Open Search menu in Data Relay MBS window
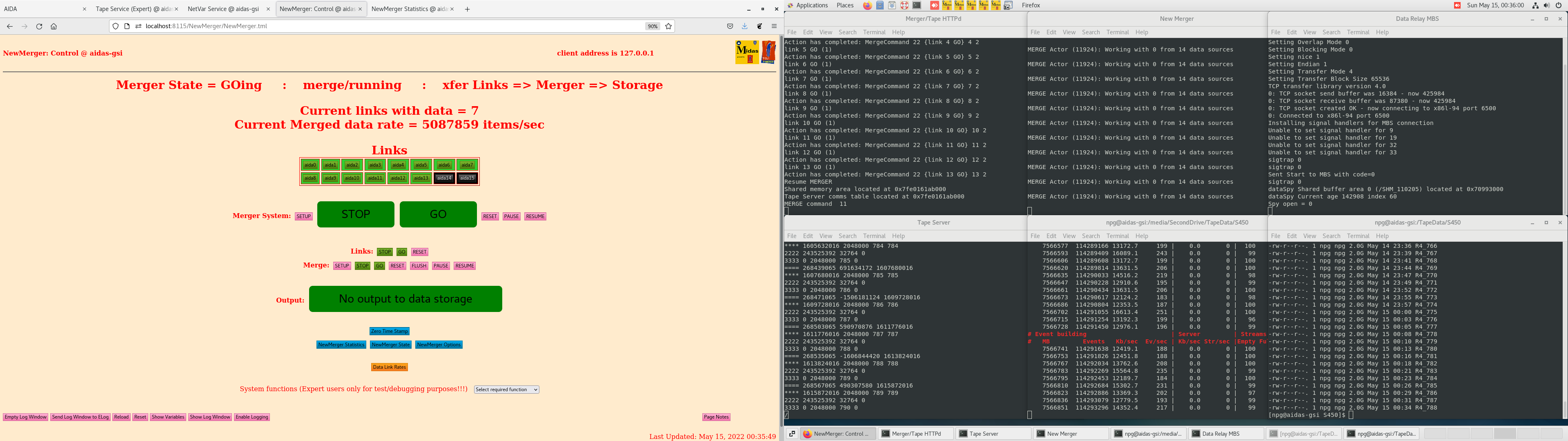The width and height of the screenshot is (1568, 441). tap(1331, 32)
